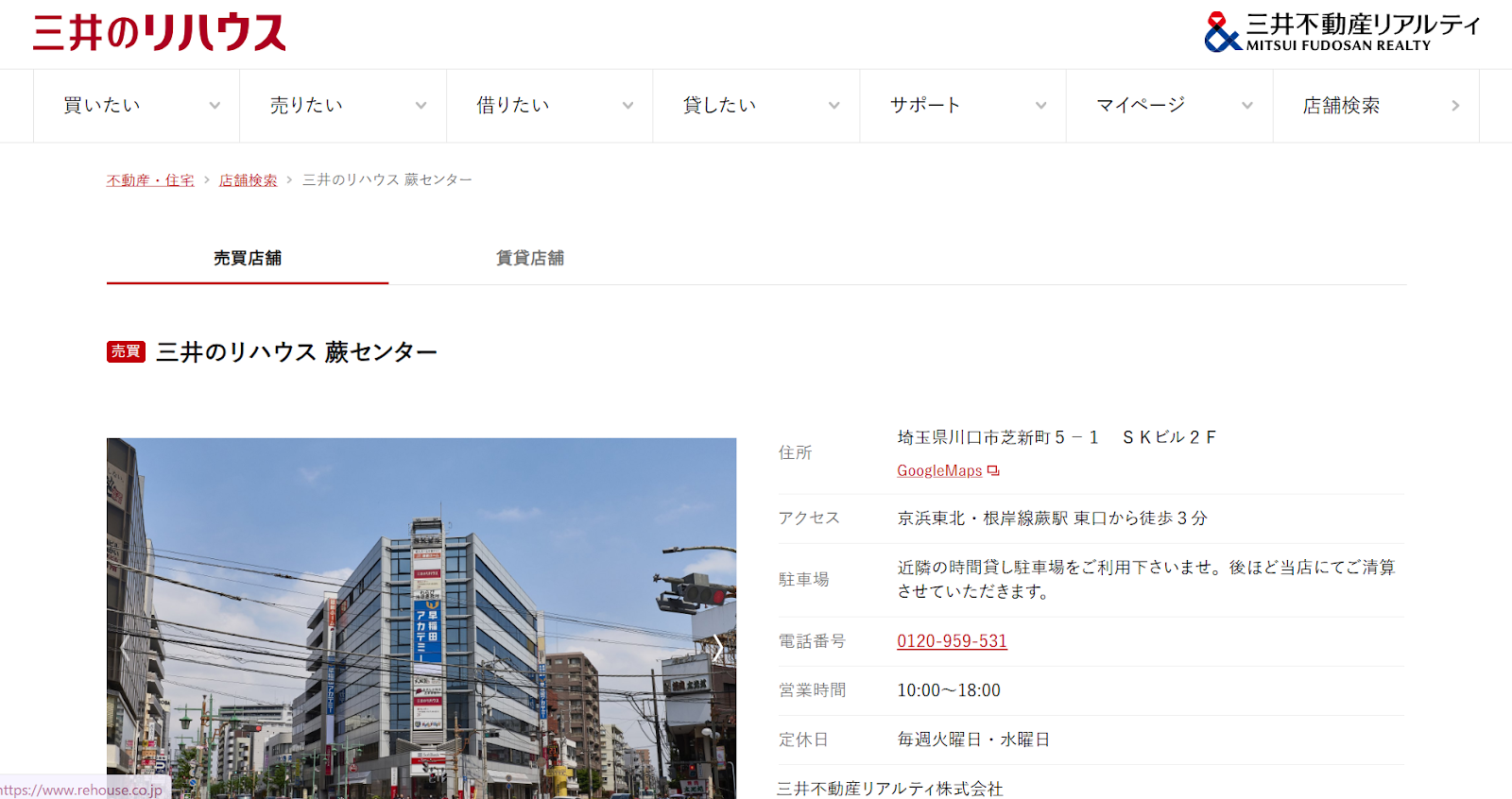This screenshot has width=1512, height=799.
Task: Click the store building photo
Action: (421, 618)
